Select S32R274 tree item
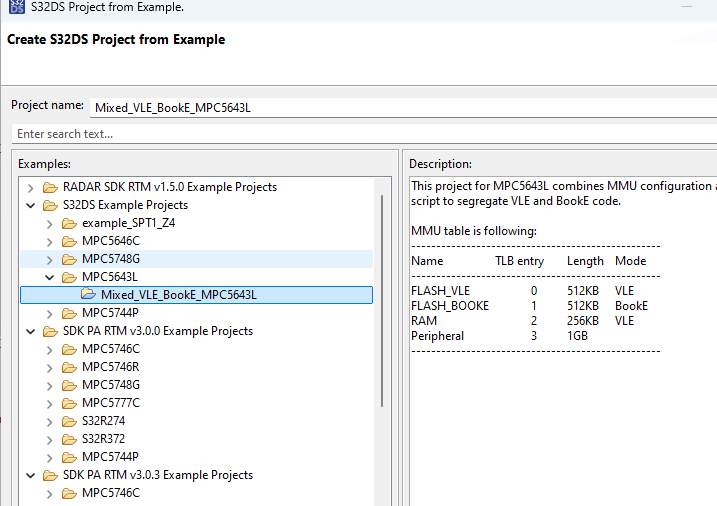The width and height of the screenshot is (717, 506). 103,421
